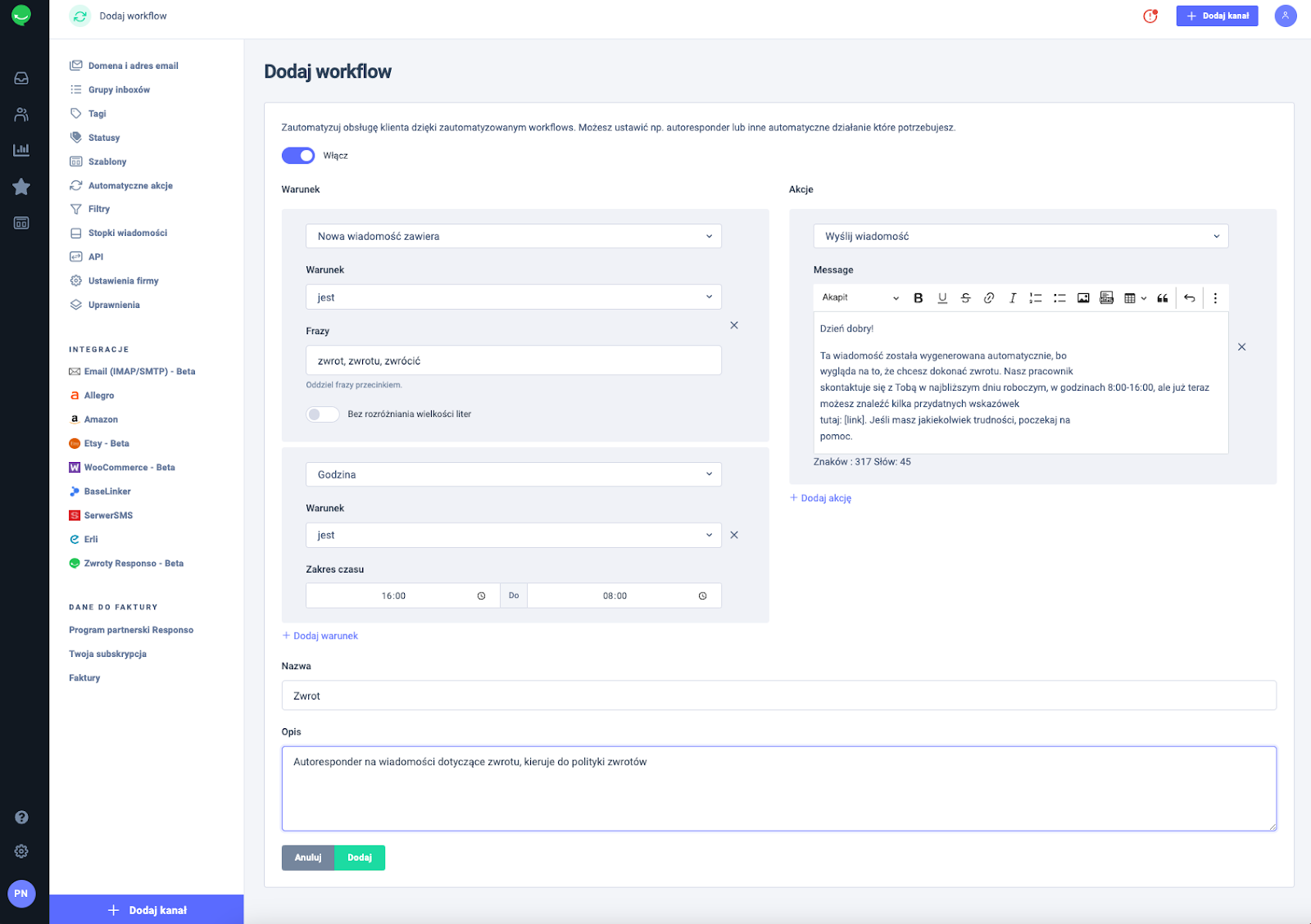Click Dodaj warunek link
1311x924 pixels.
tap(320, 636)
